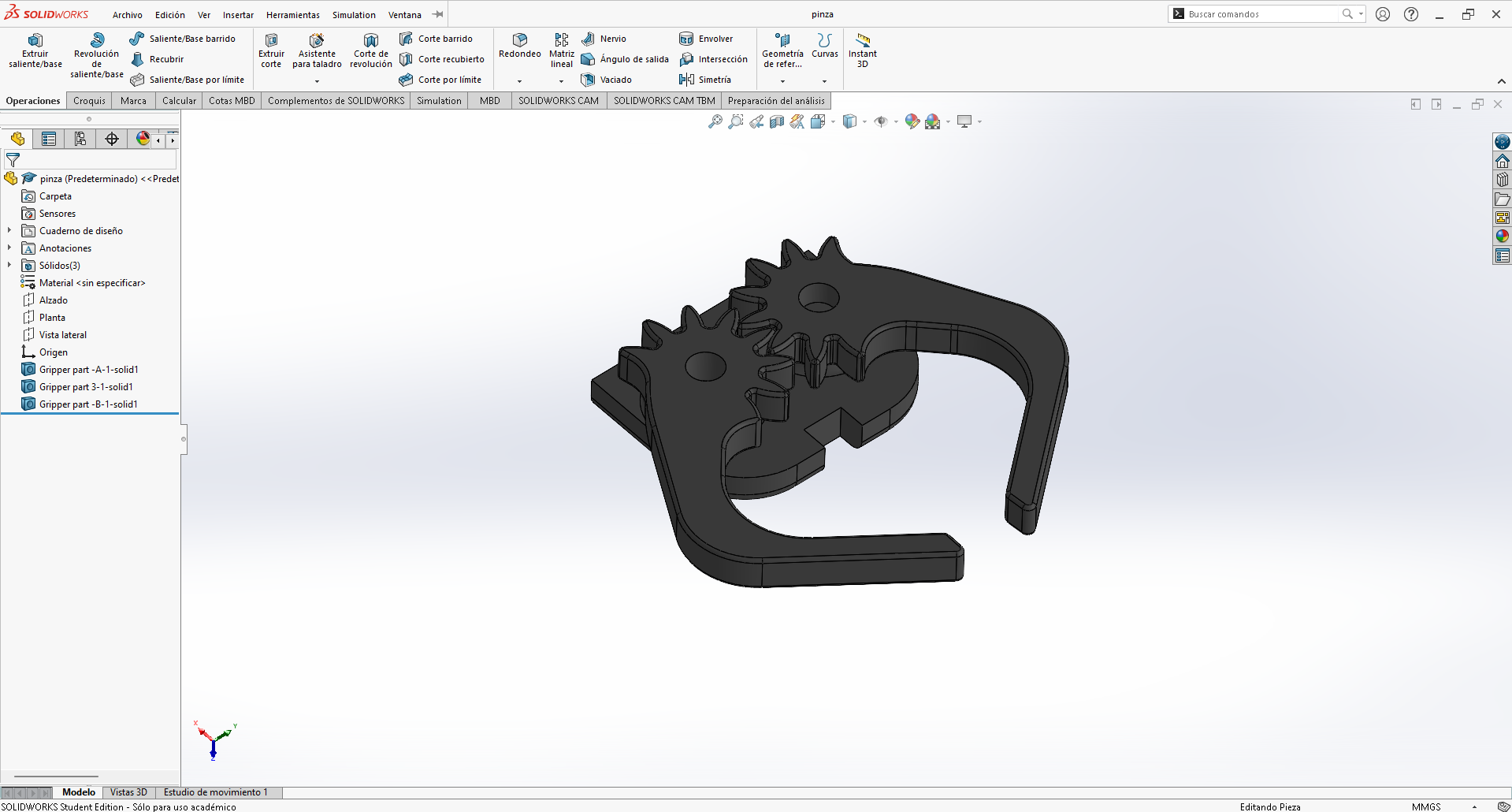Open SOLIDWORKS CAM tab
1512x812 pixels.
click(x=559, y=101)
